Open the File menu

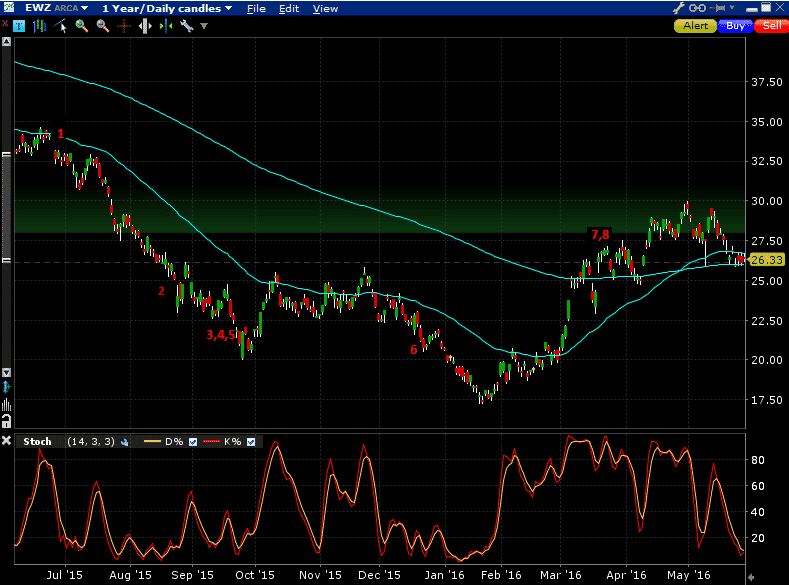[256, 9]
